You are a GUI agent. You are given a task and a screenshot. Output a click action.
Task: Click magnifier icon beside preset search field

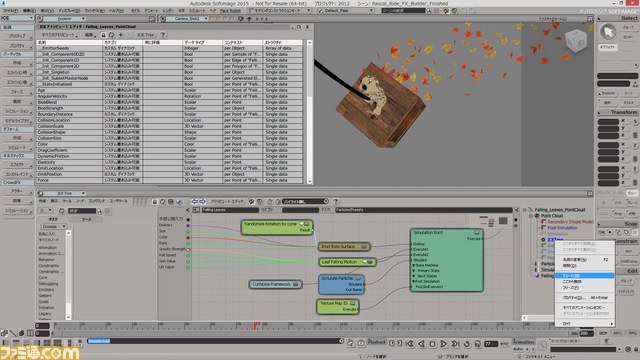(x=99, y=211)
